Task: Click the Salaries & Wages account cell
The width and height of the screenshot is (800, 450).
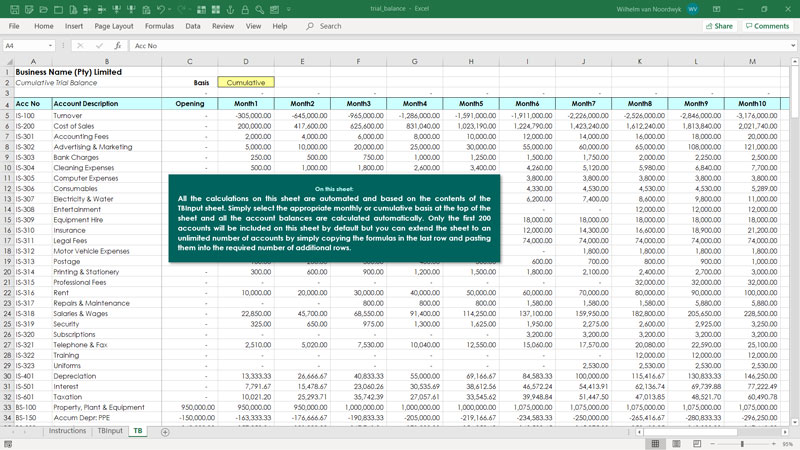Action: [107, 314]
